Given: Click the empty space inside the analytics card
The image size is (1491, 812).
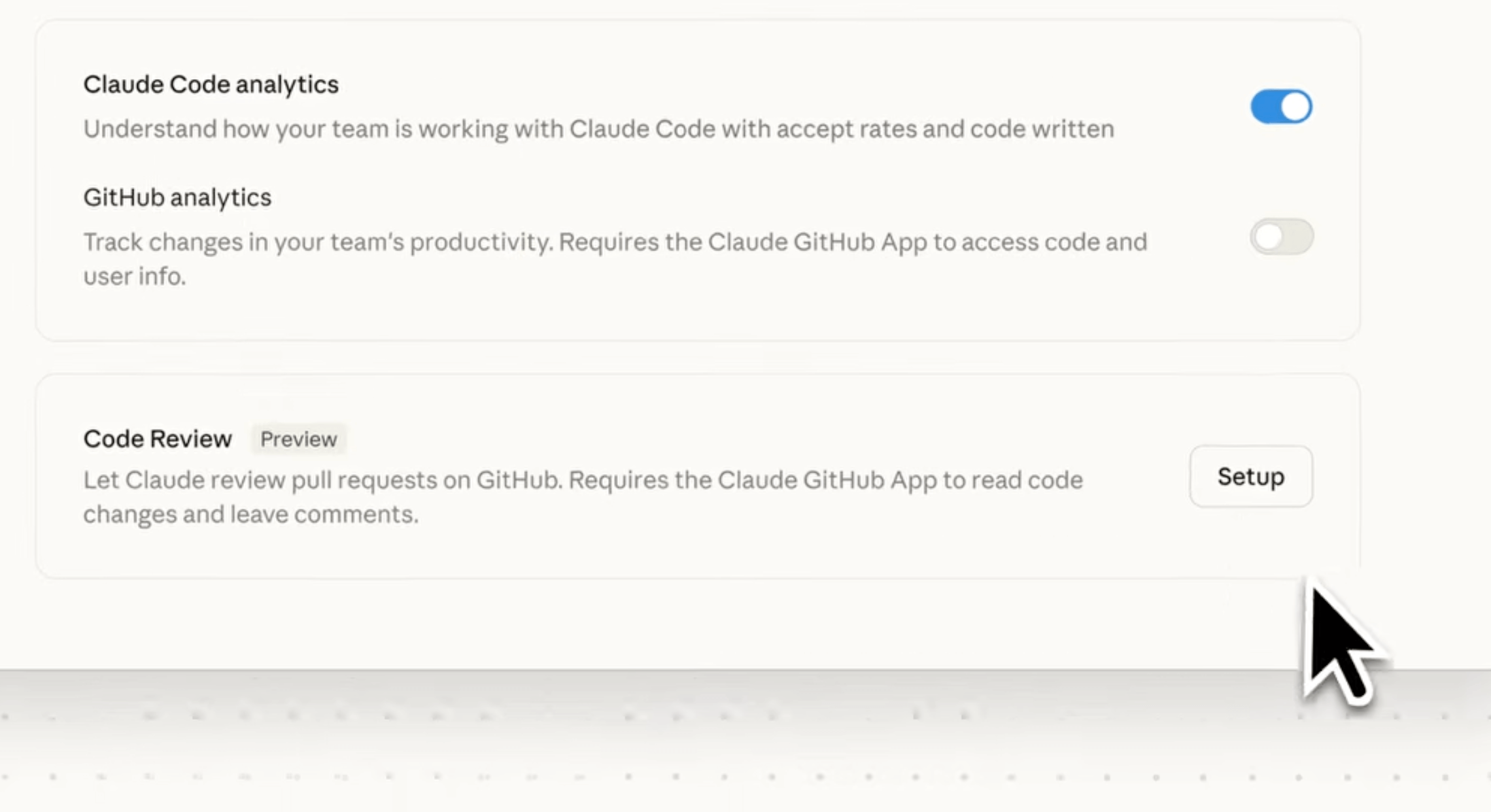Looking at the screenshot, I should (719, 307).
